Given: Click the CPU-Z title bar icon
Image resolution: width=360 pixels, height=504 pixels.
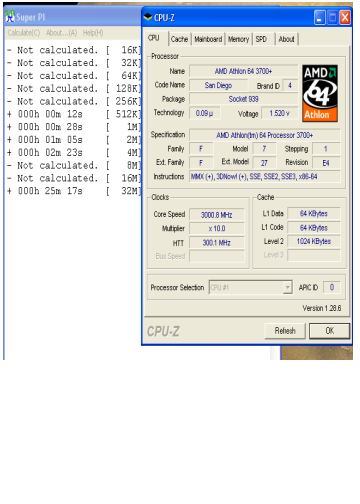Looking at the screenshot, I should point(147,17).
